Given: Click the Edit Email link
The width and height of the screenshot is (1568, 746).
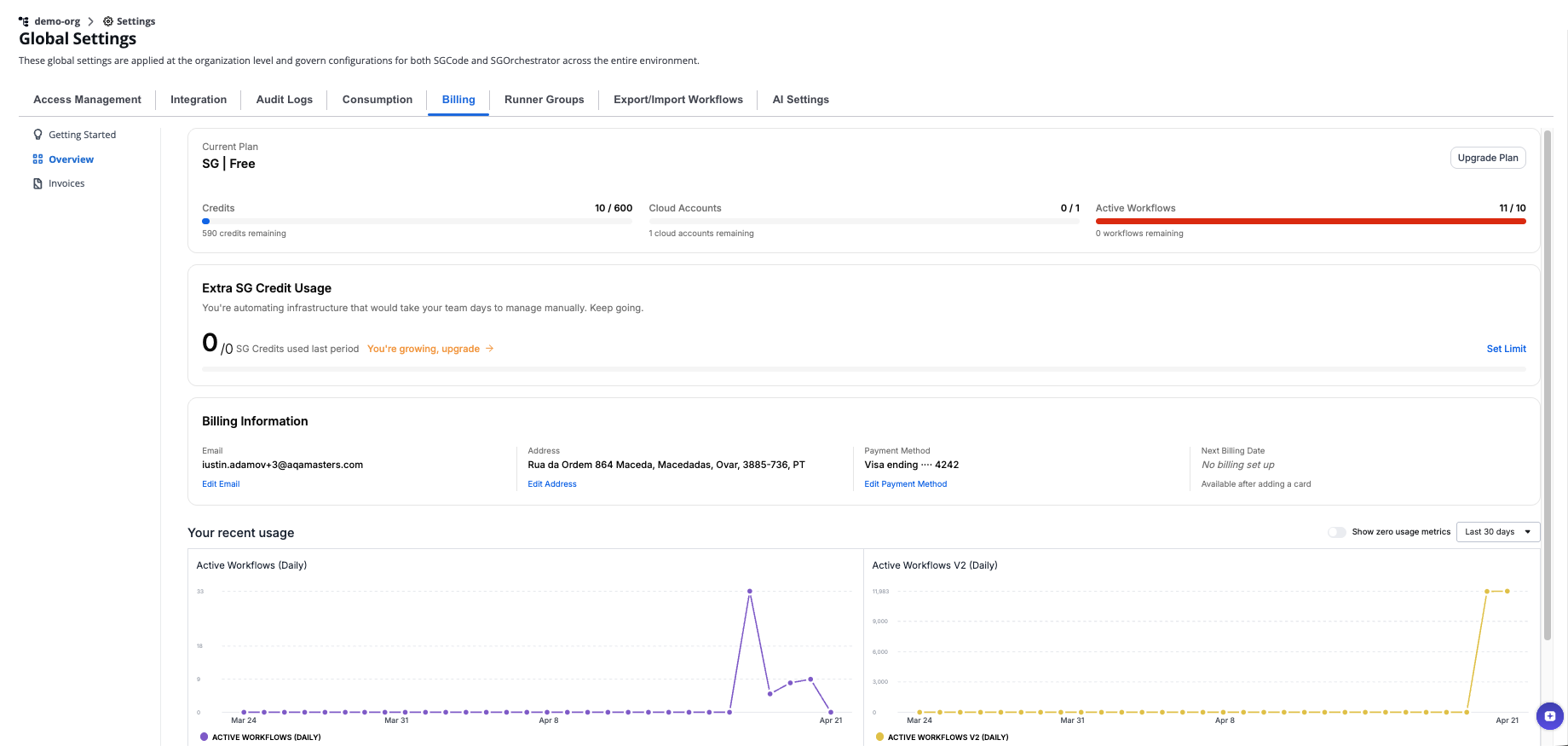Looking at the screenshot, I should coord(221,484).
